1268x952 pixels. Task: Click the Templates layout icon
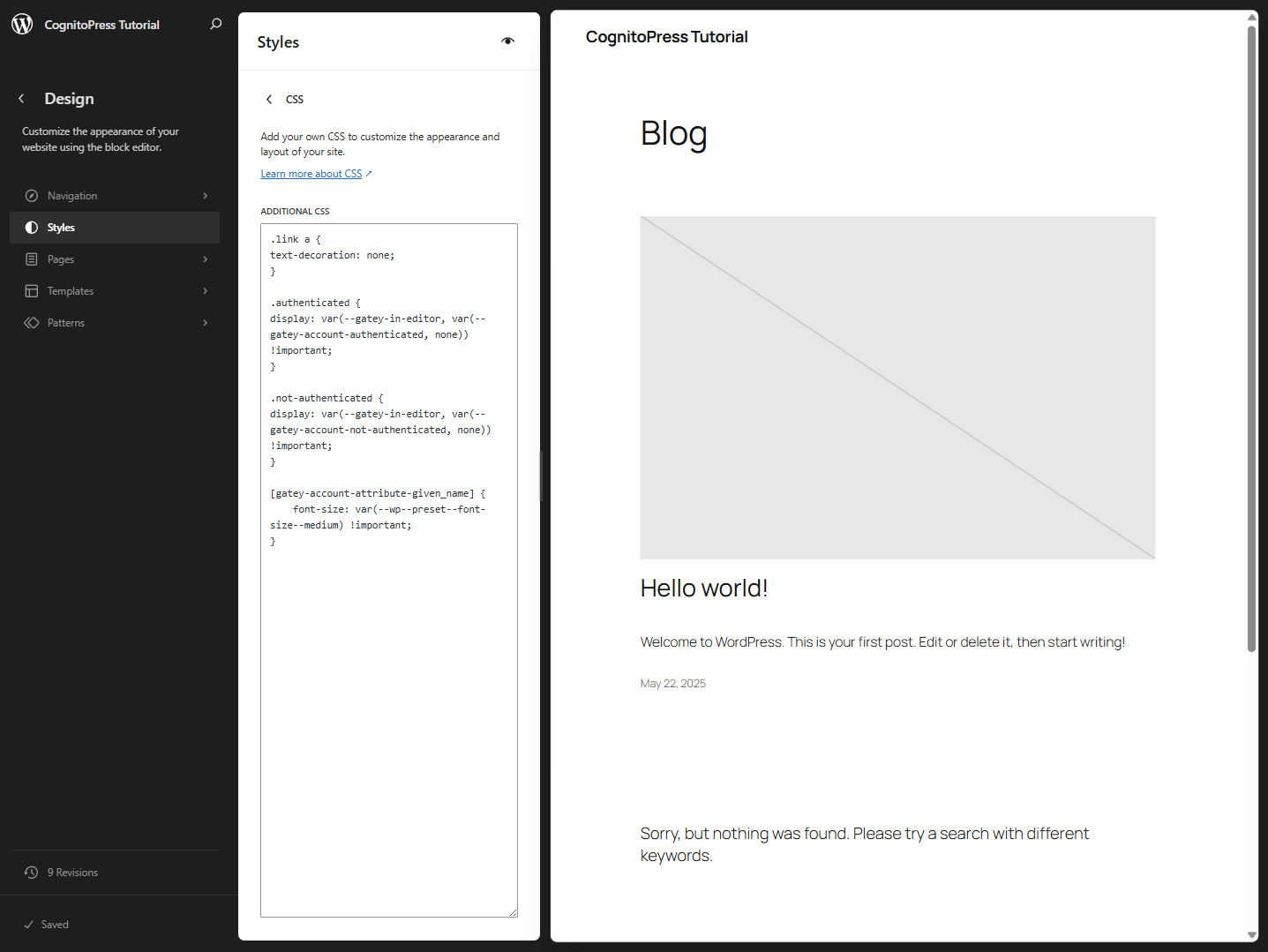[x=32, y=291]
